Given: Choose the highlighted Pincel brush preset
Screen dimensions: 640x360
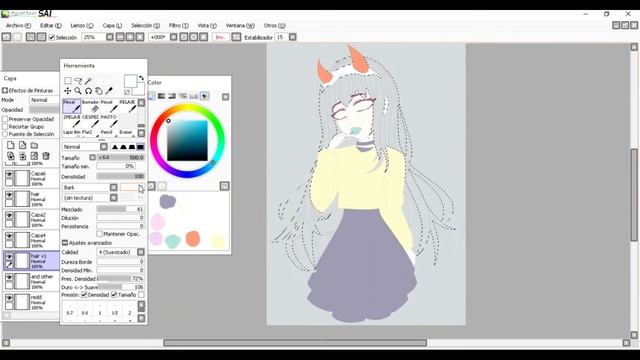Looking at the screenshot, I should click(71, 106).
